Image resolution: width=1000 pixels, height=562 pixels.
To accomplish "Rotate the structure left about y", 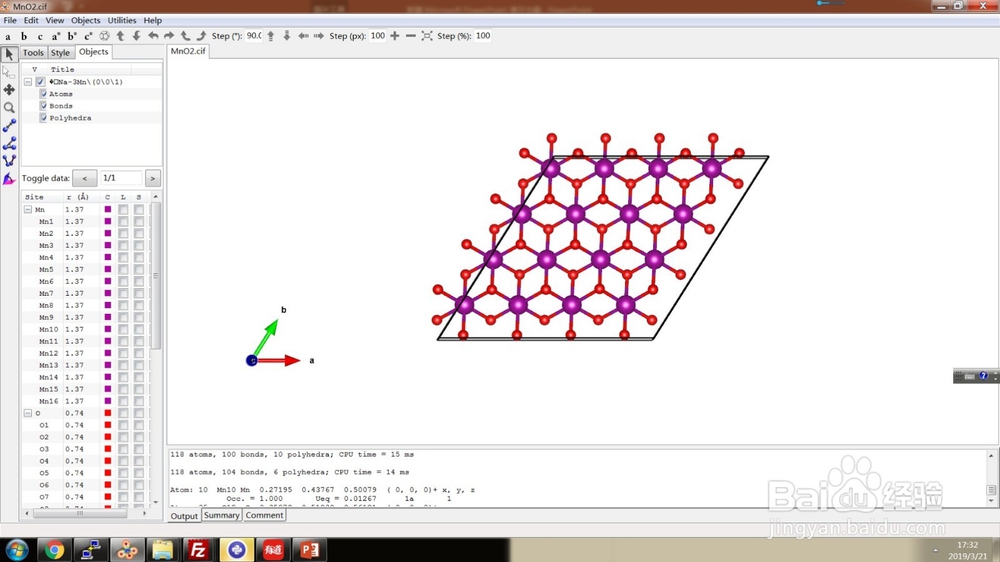I will (x=153, y=36).
